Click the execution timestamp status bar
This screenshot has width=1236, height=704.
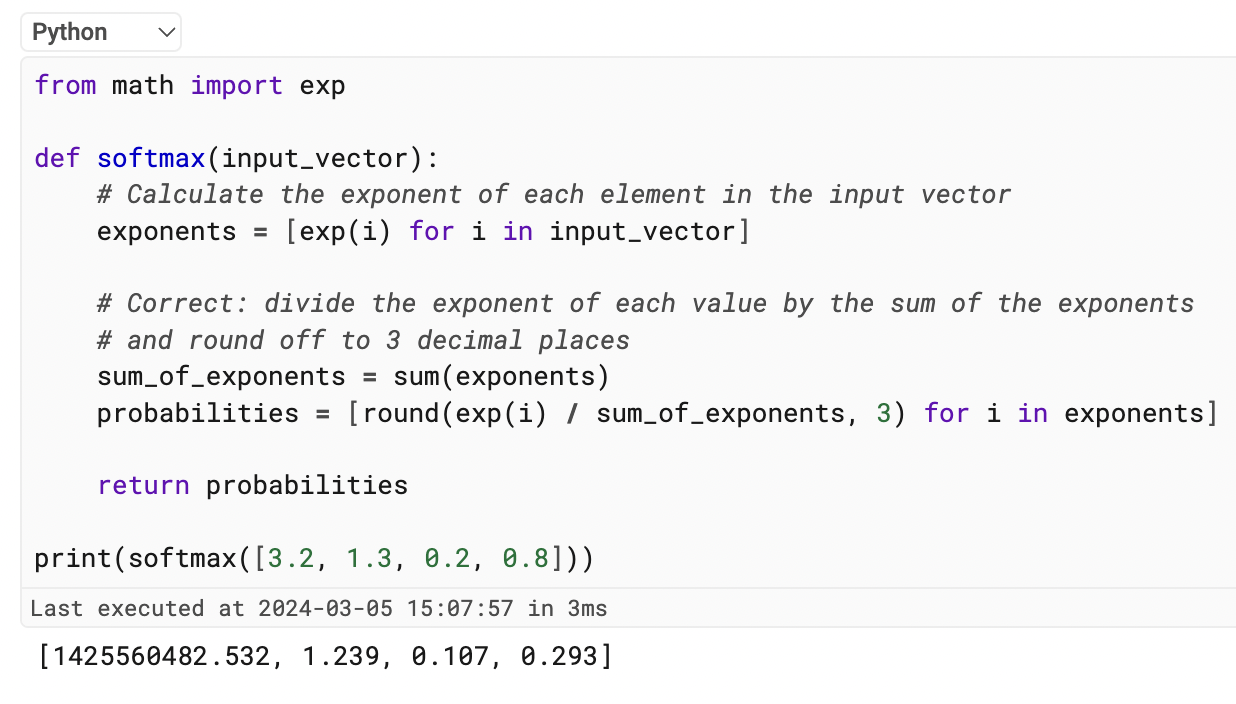pos(318,608)
